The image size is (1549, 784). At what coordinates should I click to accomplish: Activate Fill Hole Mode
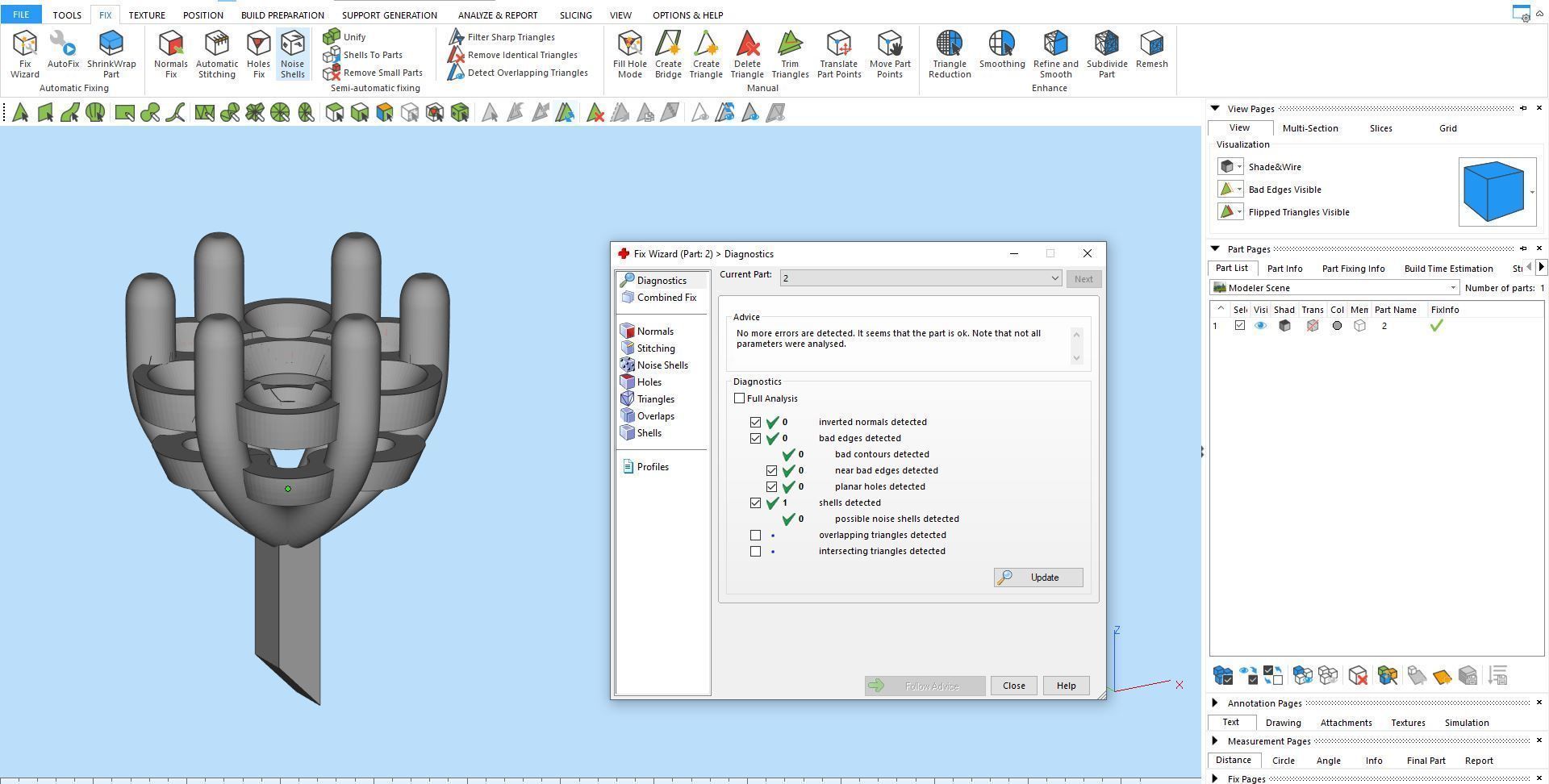[x=629, y=54]
